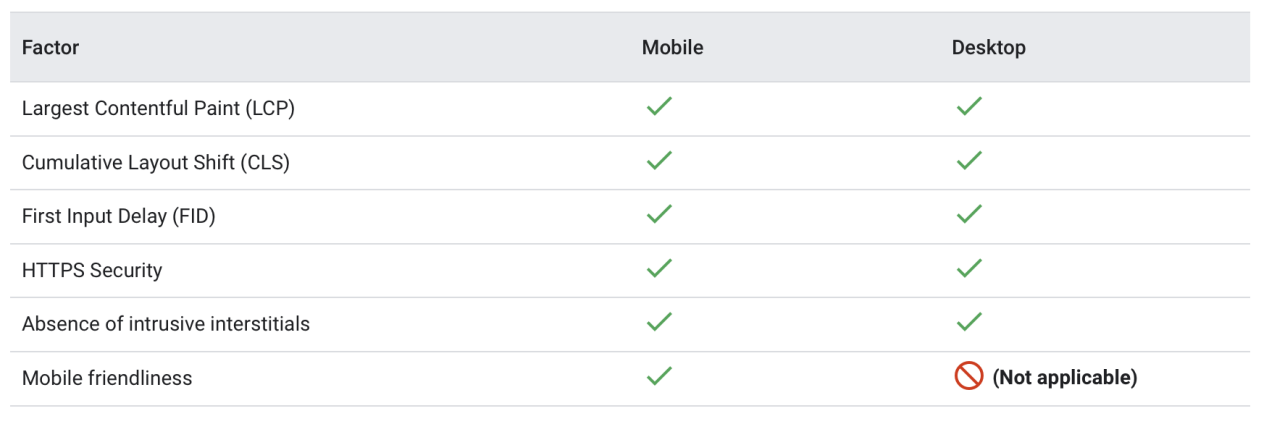Click the Factor column header

(x=50, y=47)
